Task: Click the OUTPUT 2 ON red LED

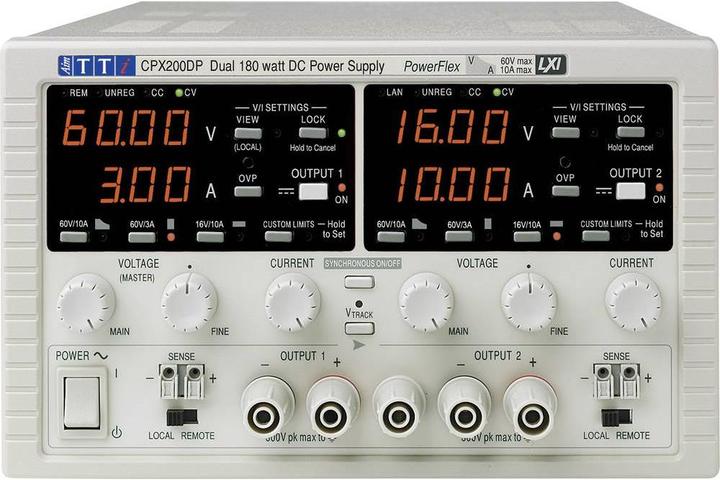Action: point(659,187)
